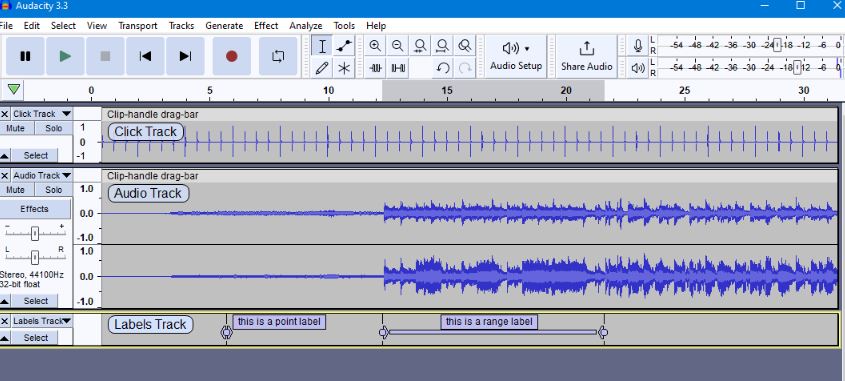The width and height of the screenshot is (845, 381).
Task: Open the record meter microphone icon
Action: click(638, 46)
